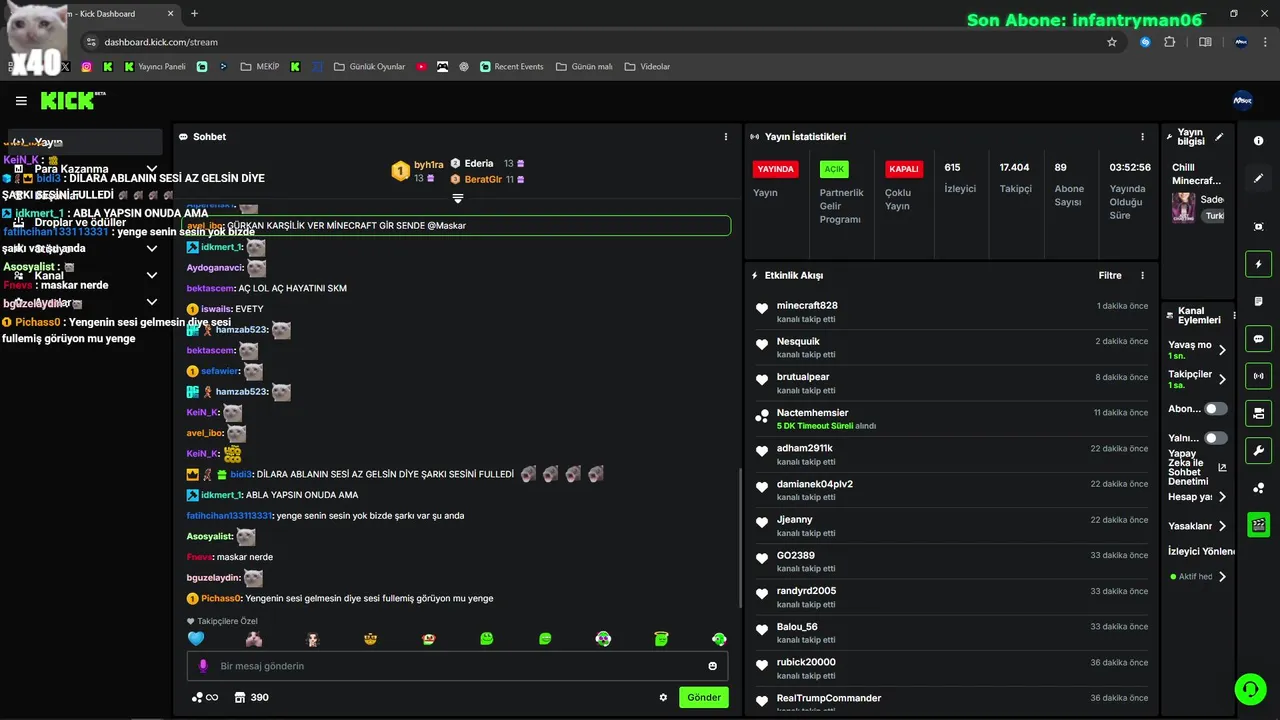Send message with Gönder button
Viewport: 1280px width, 720px height.
point(704,697)
